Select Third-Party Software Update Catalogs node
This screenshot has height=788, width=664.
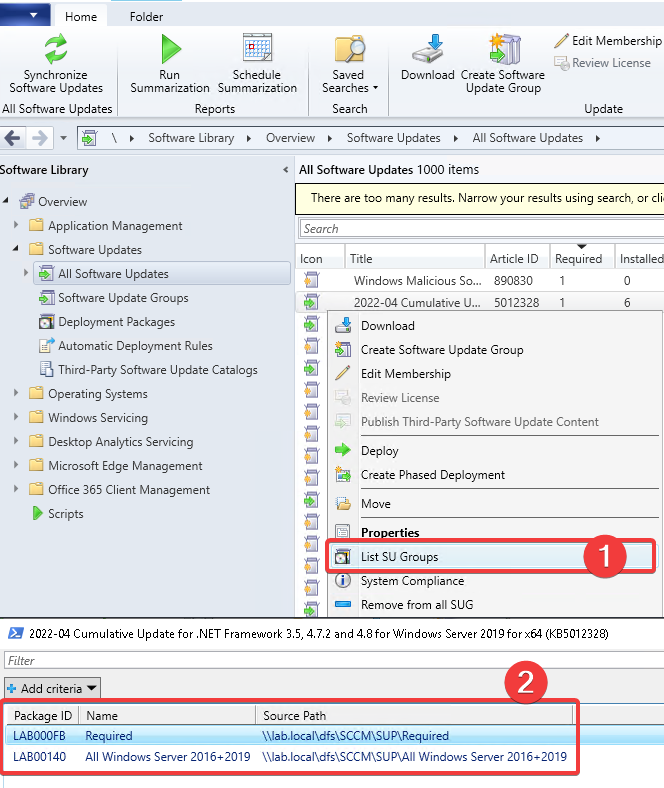(x=158, y=370)
